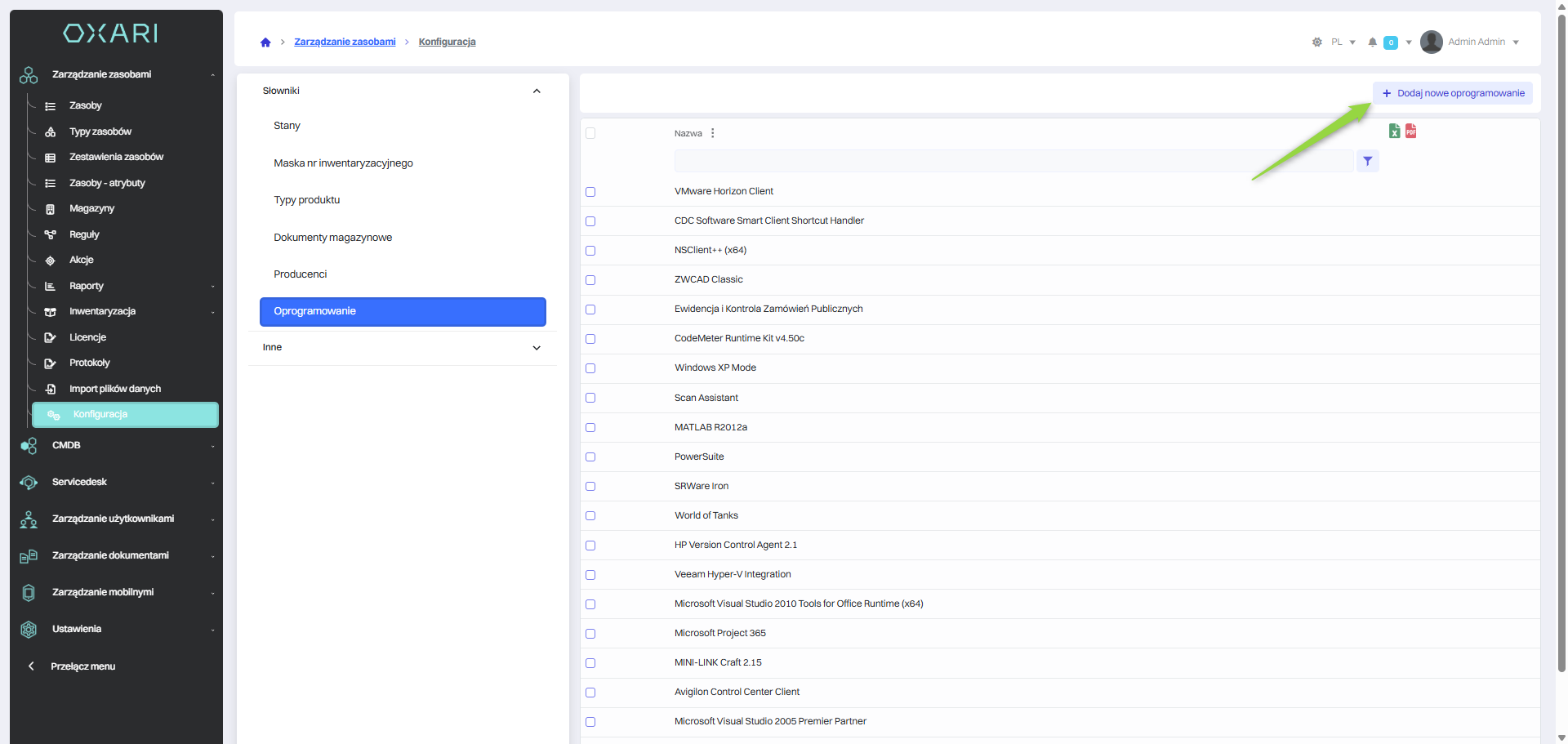Click Dodaj nowe oprogramowanie button
Screen dimensions: 1568x744
coord(1452,93)
